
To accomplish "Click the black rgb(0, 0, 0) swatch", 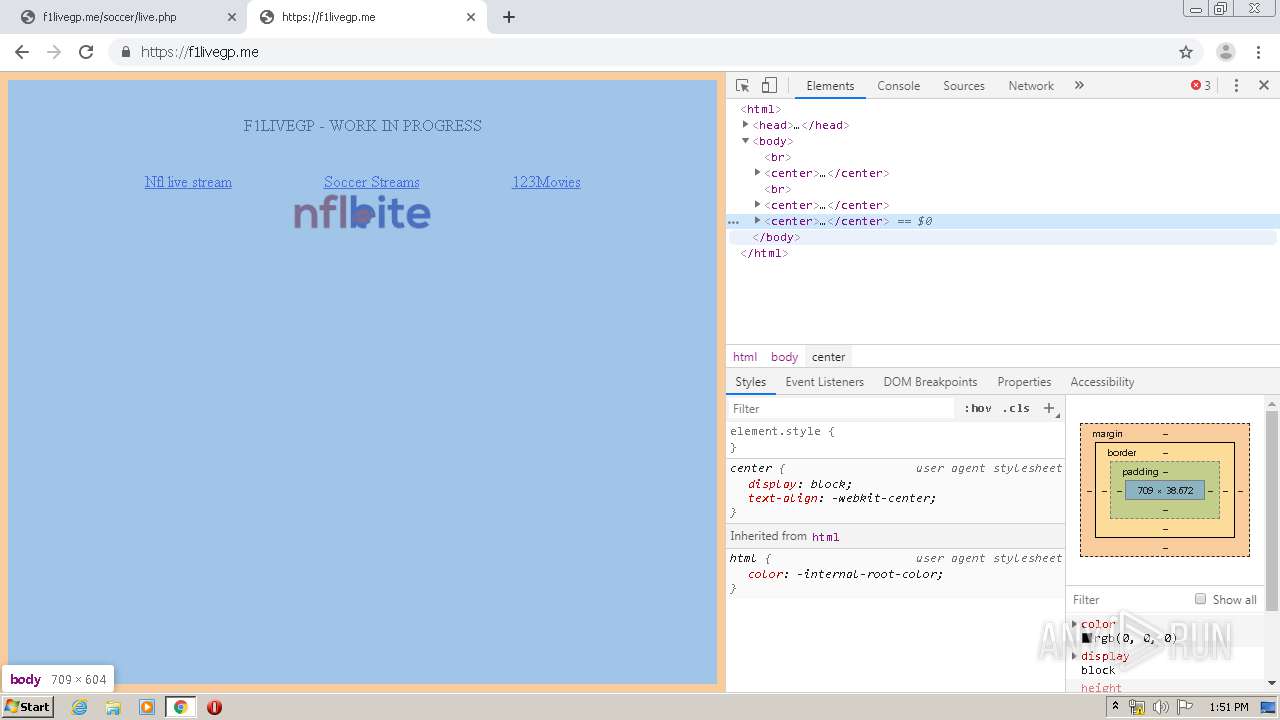I will click(x=1087, y=638).
